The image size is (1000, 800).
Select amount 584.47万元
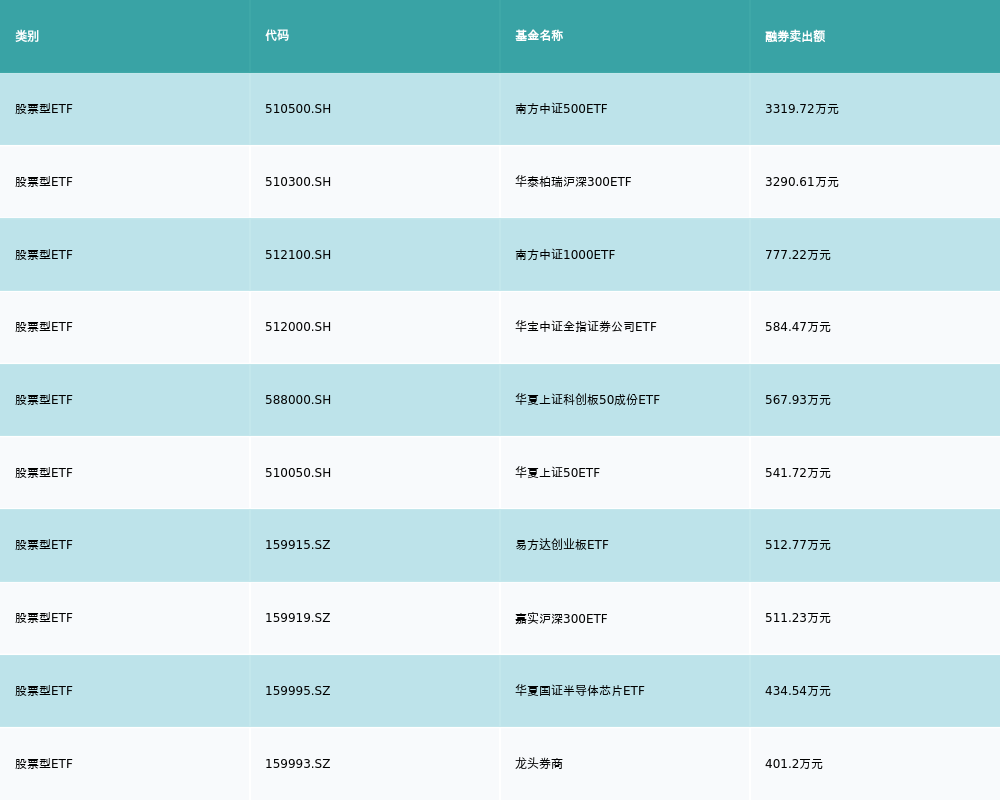[798, 327]
